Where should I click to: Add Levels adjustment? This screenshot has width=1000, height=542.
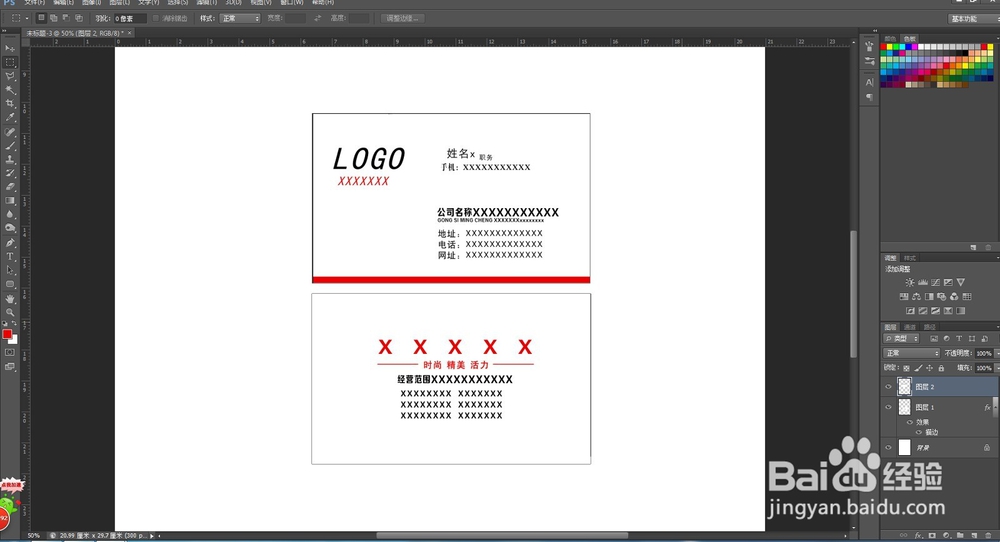coord(923,282)
